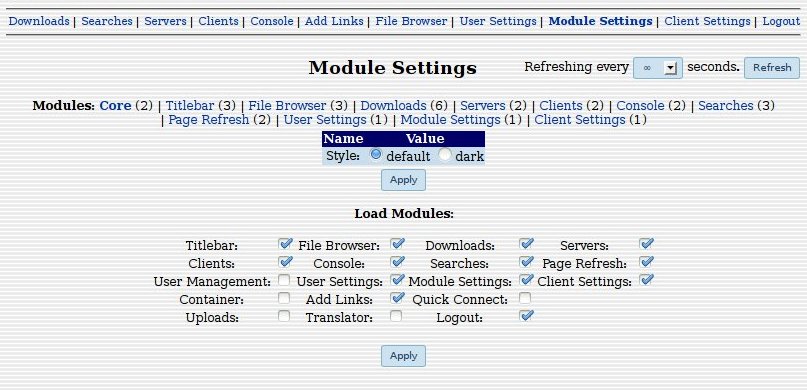
Task: Open Clients module in Modules list
Action: pos(561,105)
